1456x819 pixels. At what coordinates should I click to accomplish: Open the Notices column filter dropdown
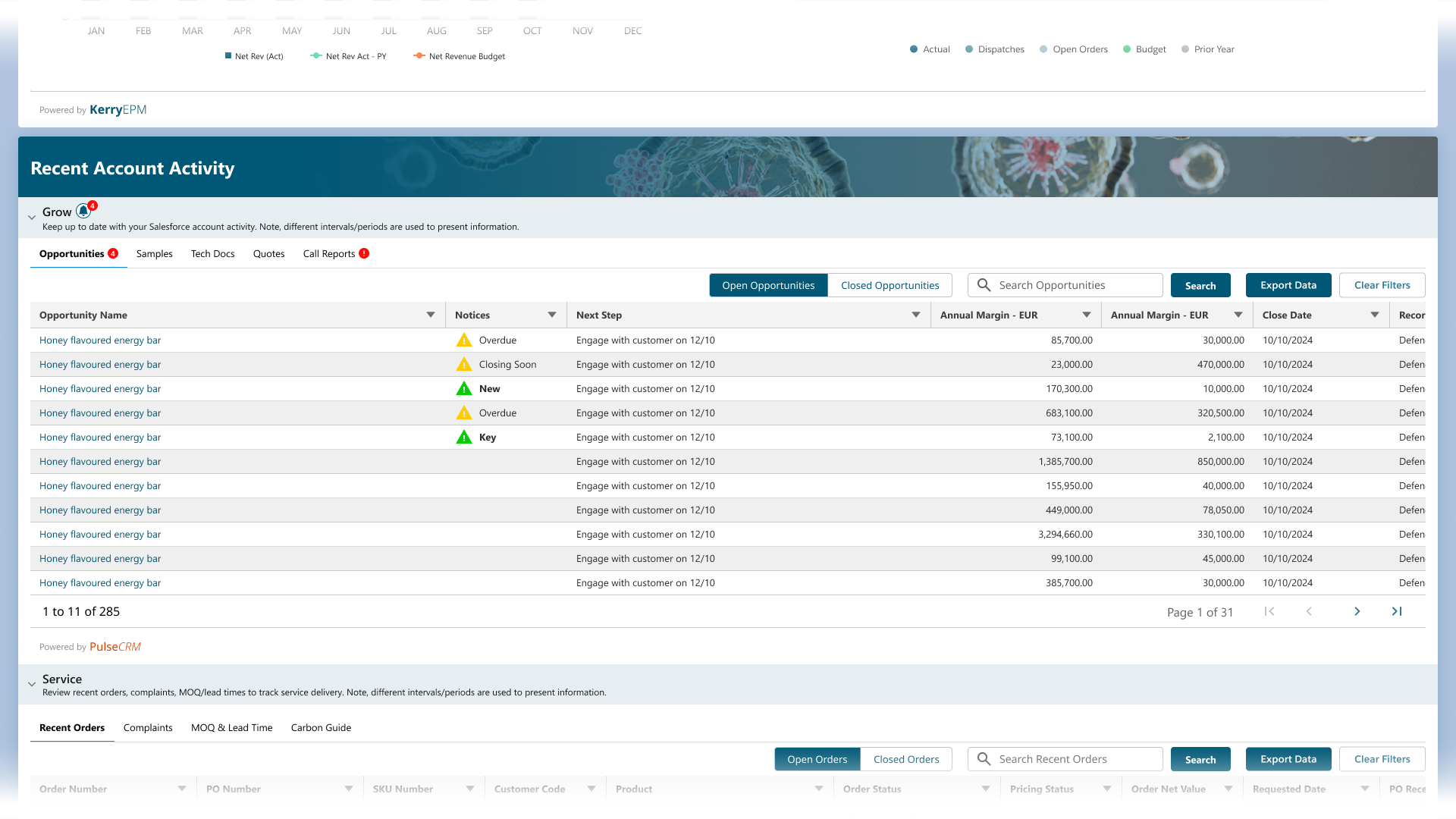pos(551,315)
